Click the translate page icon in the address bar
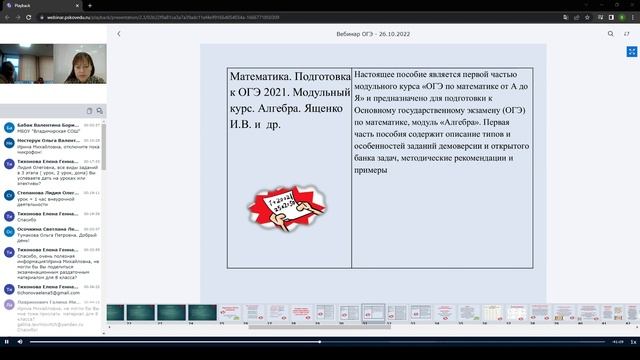The height and width of the screenshot is (360, 640). pos(565,18)
